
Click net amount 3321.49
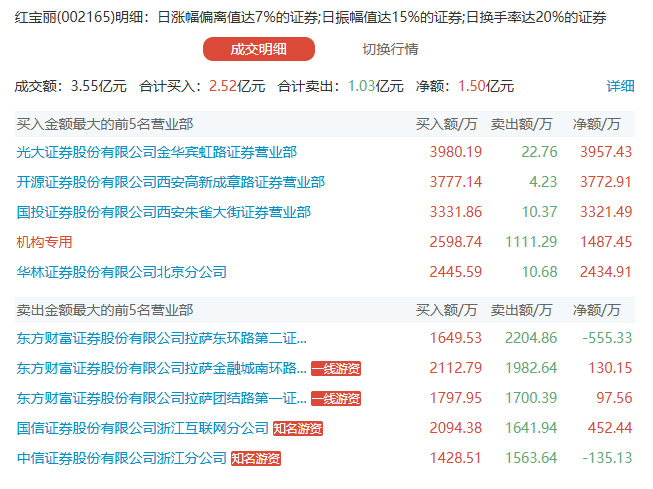(x=606, y=212)
